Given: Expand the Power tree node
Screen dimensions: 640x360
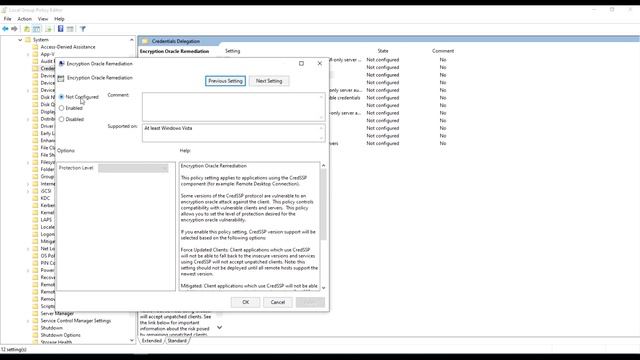Looking at the screenshot, I should (28, 270).
